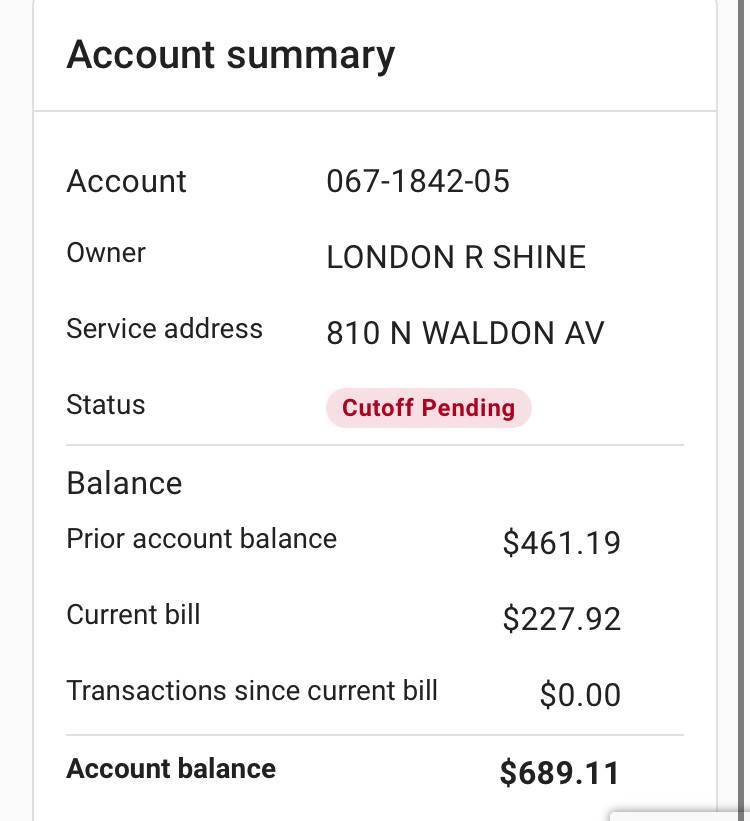This screenshot has width=750, height=821.
Task: Click the partially visible bottom-right corner panel
Action: pyautogui.click(x=682, y=815)
